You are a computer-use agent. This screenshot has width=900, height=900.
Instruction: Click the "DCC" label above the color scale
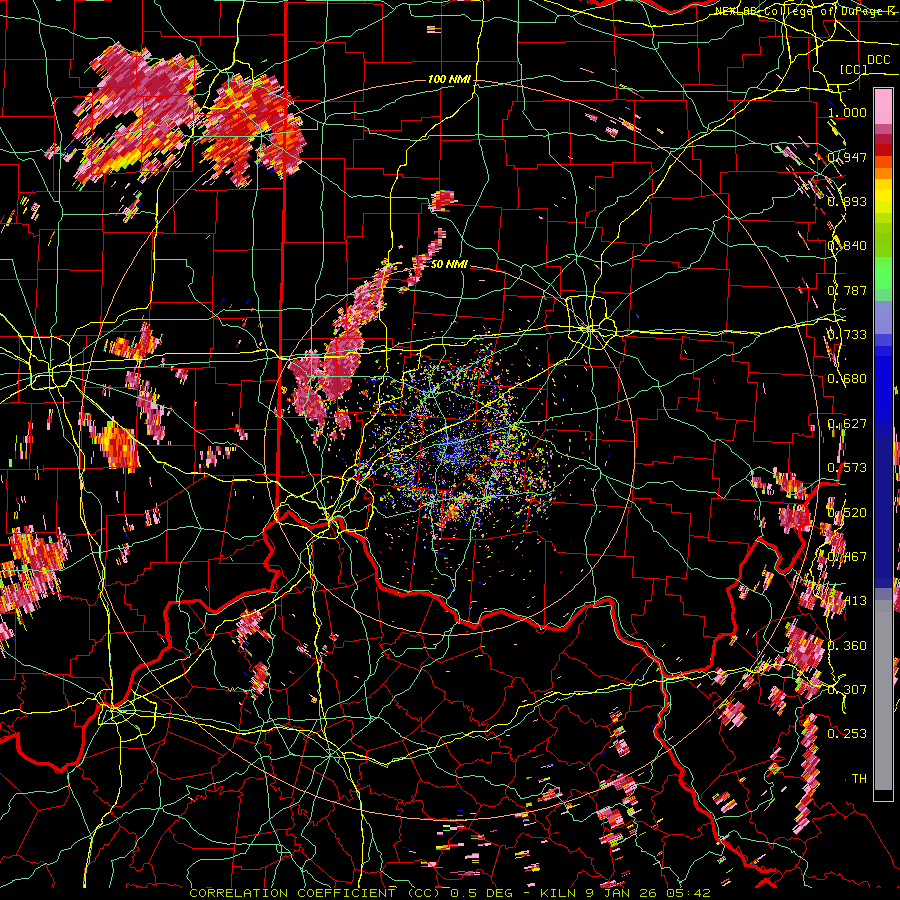[x=878, y=60]
